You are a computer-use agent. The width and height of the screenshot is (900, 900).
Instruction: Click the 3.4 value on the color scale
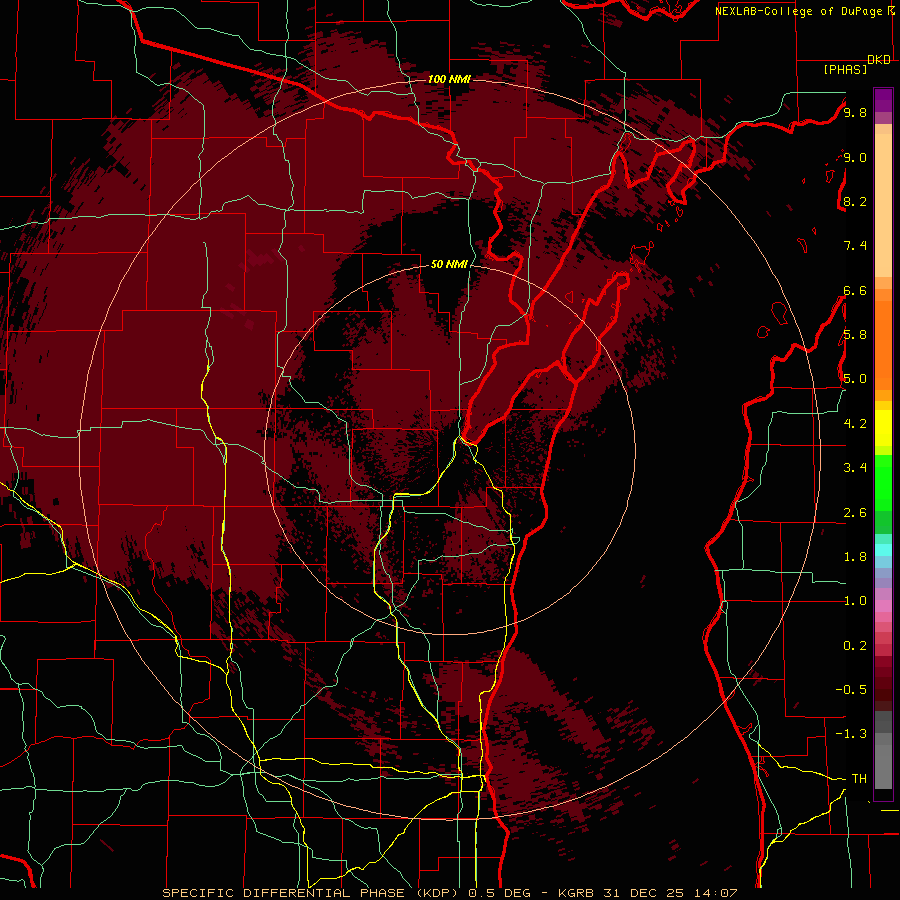tap(855, 468)
